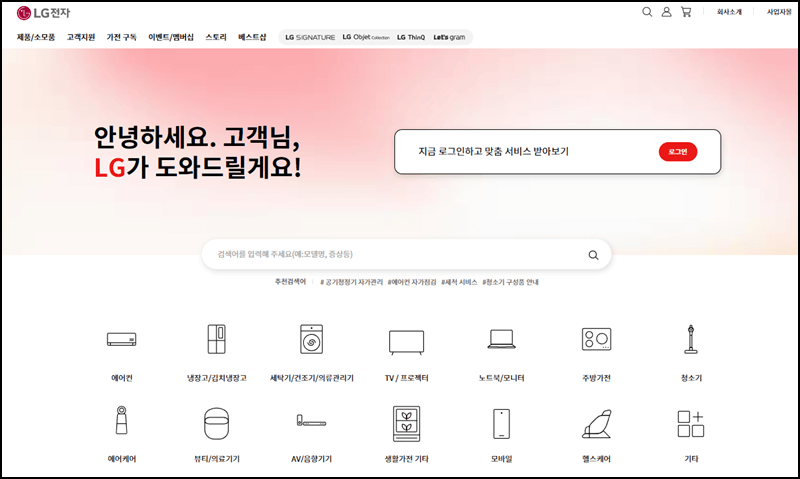The width and height of the screenshot is (800, 479).
Task: Open the shopping cart icon
Action: tap(686, 12)
